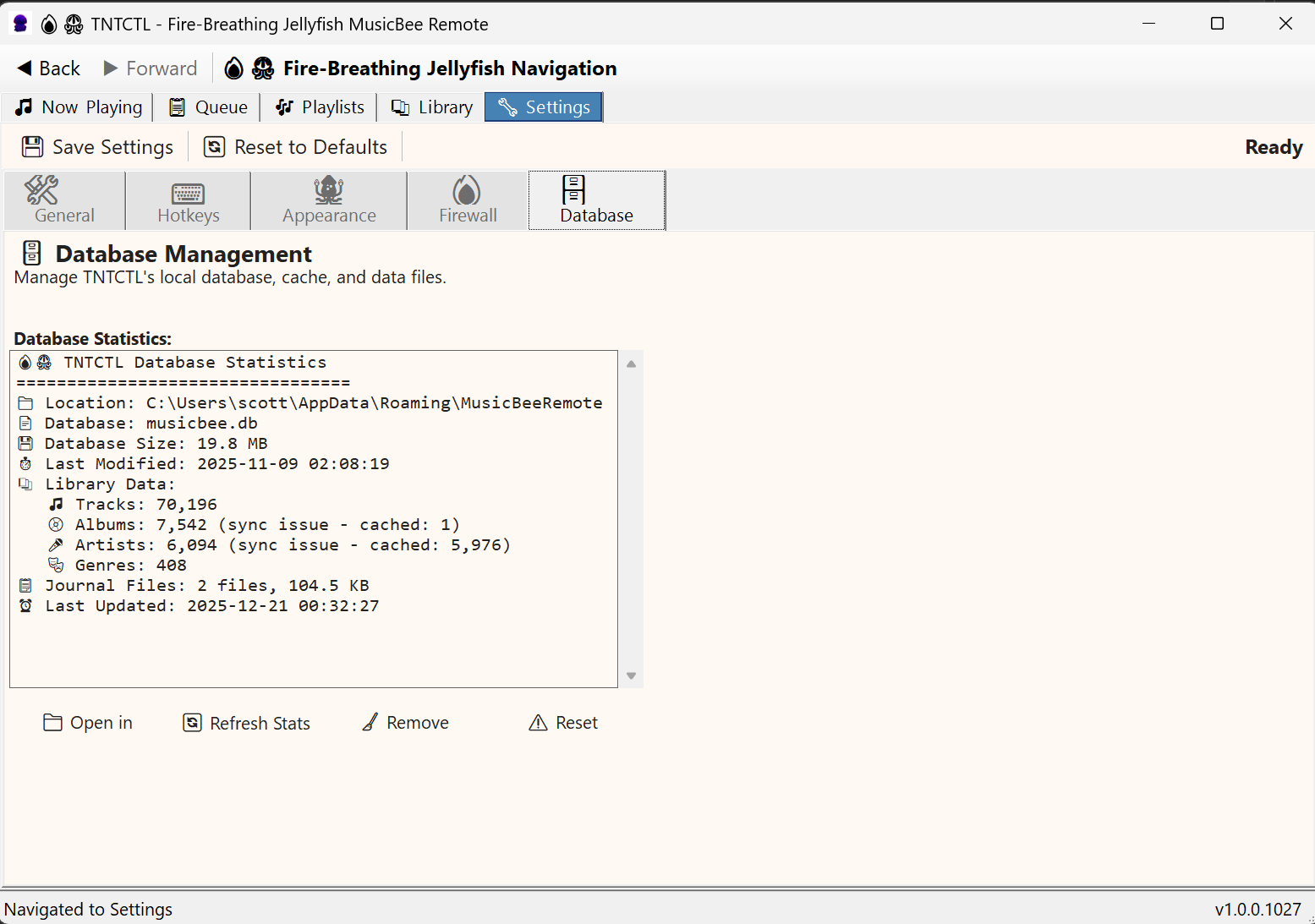Viewport: 1315px width, 924px height.
Task: Click the Back navigation button
Action: 47,68
